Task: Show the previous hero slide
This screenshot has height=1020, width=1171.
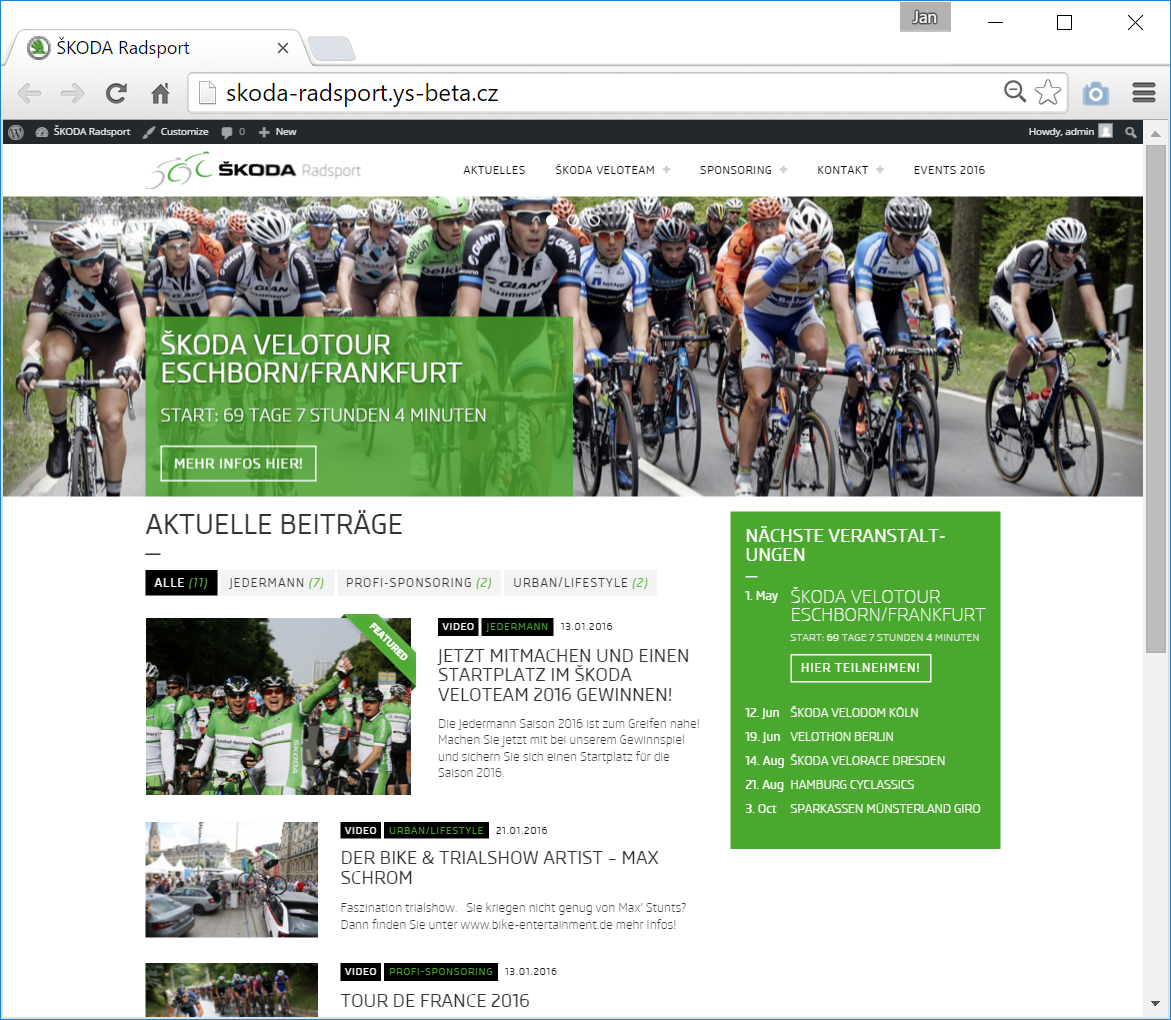Action: [34, 349]
